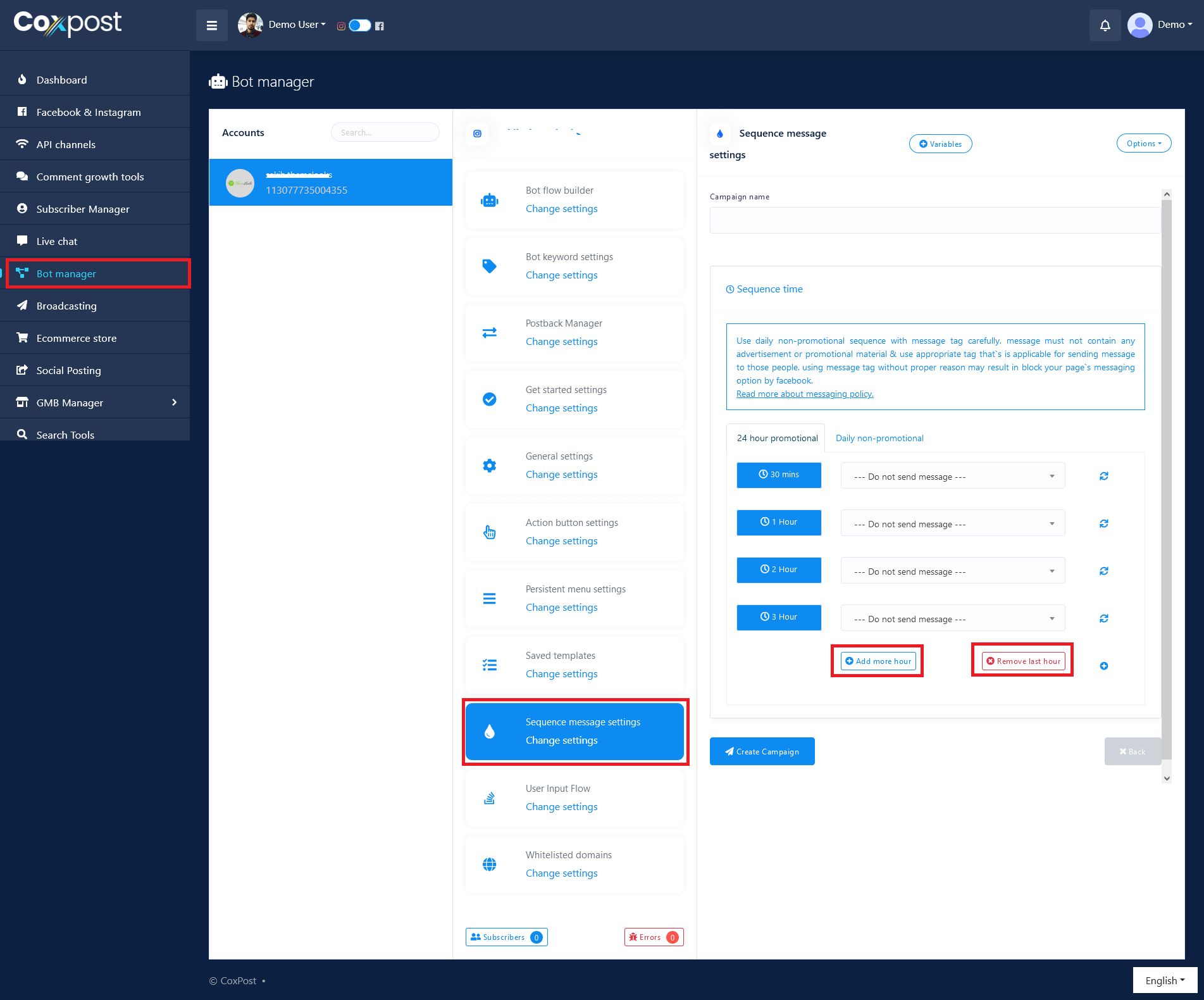
Task: Click the Whitelisted domains globe icon
Action: tap(489, 865)
